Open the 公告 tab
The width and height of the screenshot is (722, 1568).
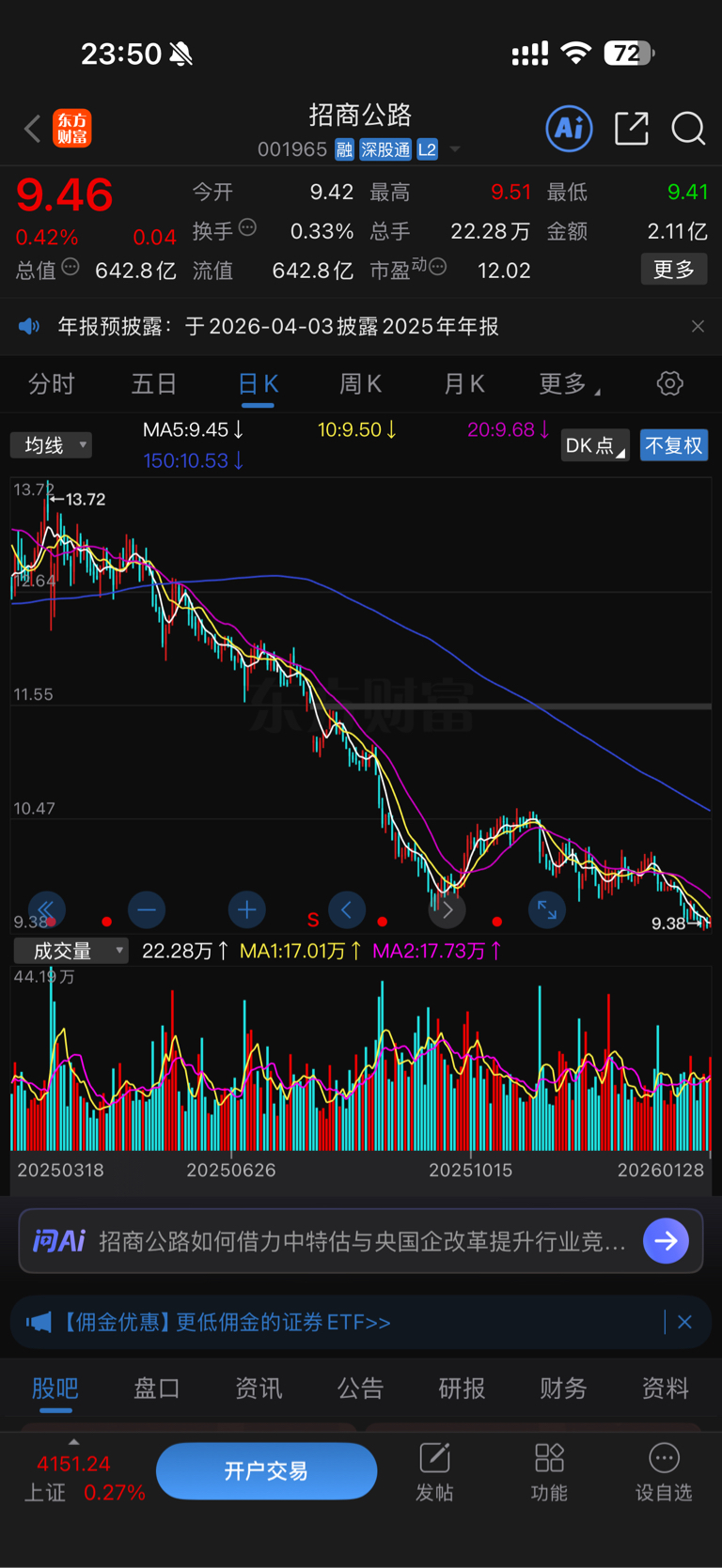[x=360, y=1389]
